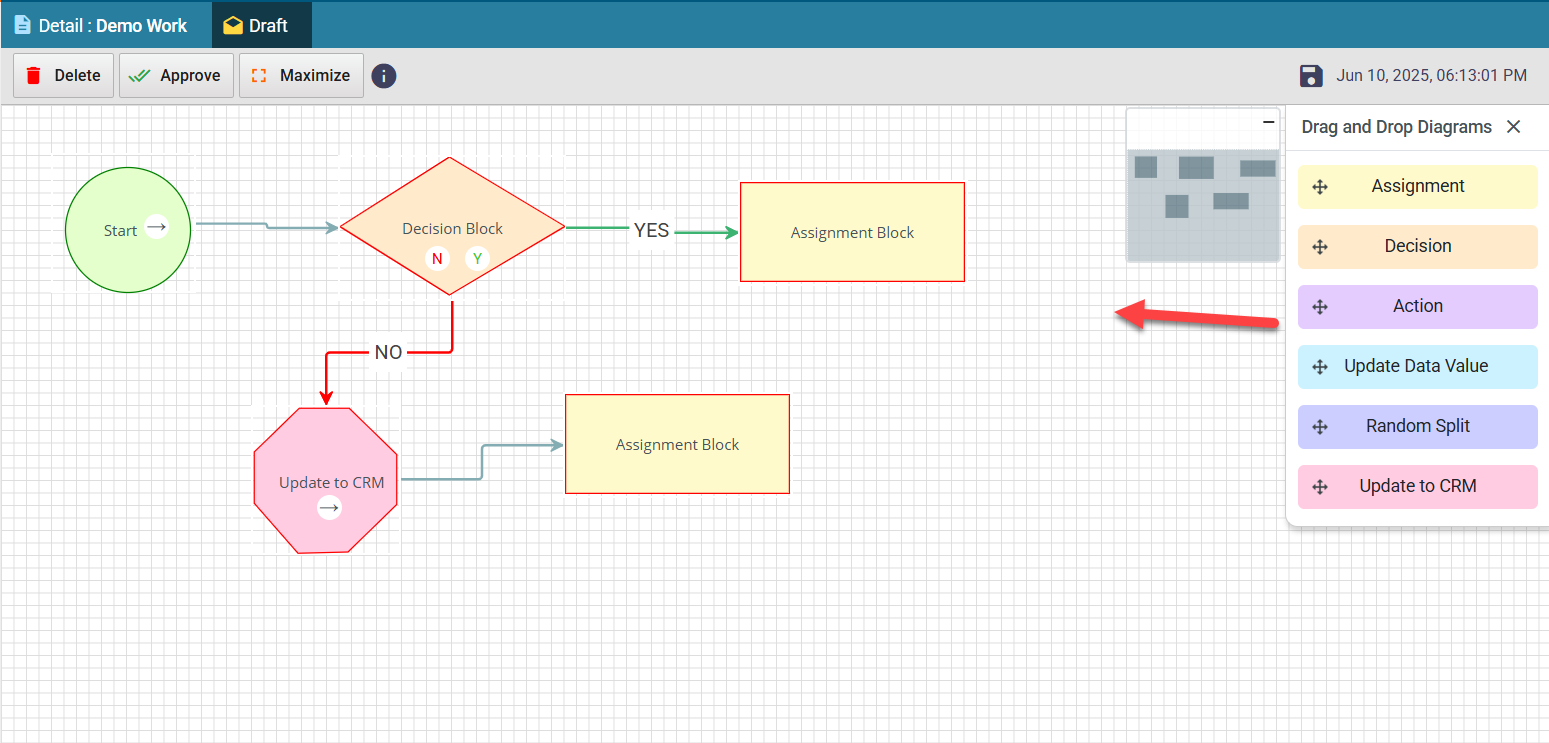Screen dimensions: 1549x743
Task: Click the expand icon on Maximize
Action: point(259,76)
